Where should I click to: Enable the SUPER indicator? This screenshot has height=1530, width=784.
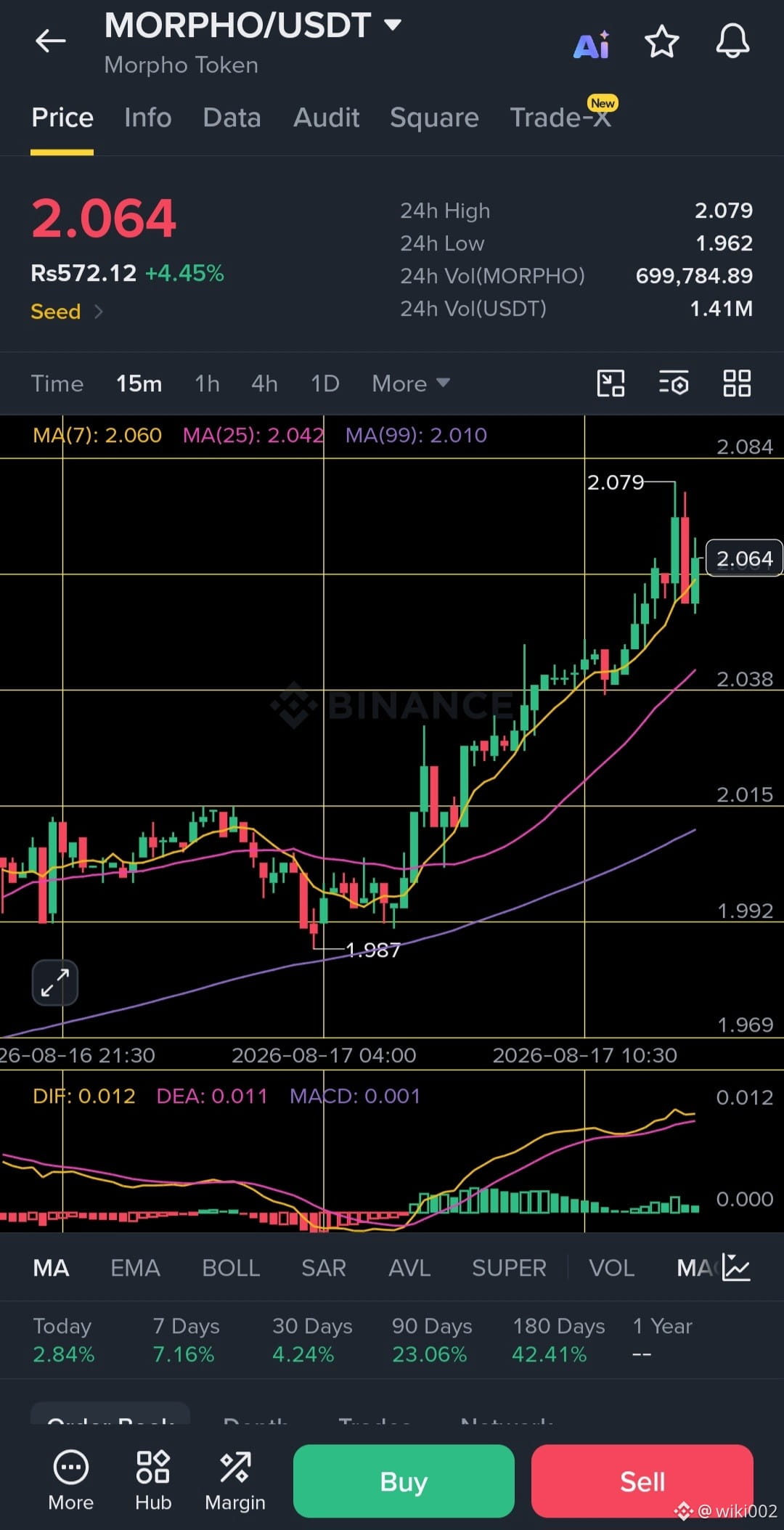(x=509, y=1268)
